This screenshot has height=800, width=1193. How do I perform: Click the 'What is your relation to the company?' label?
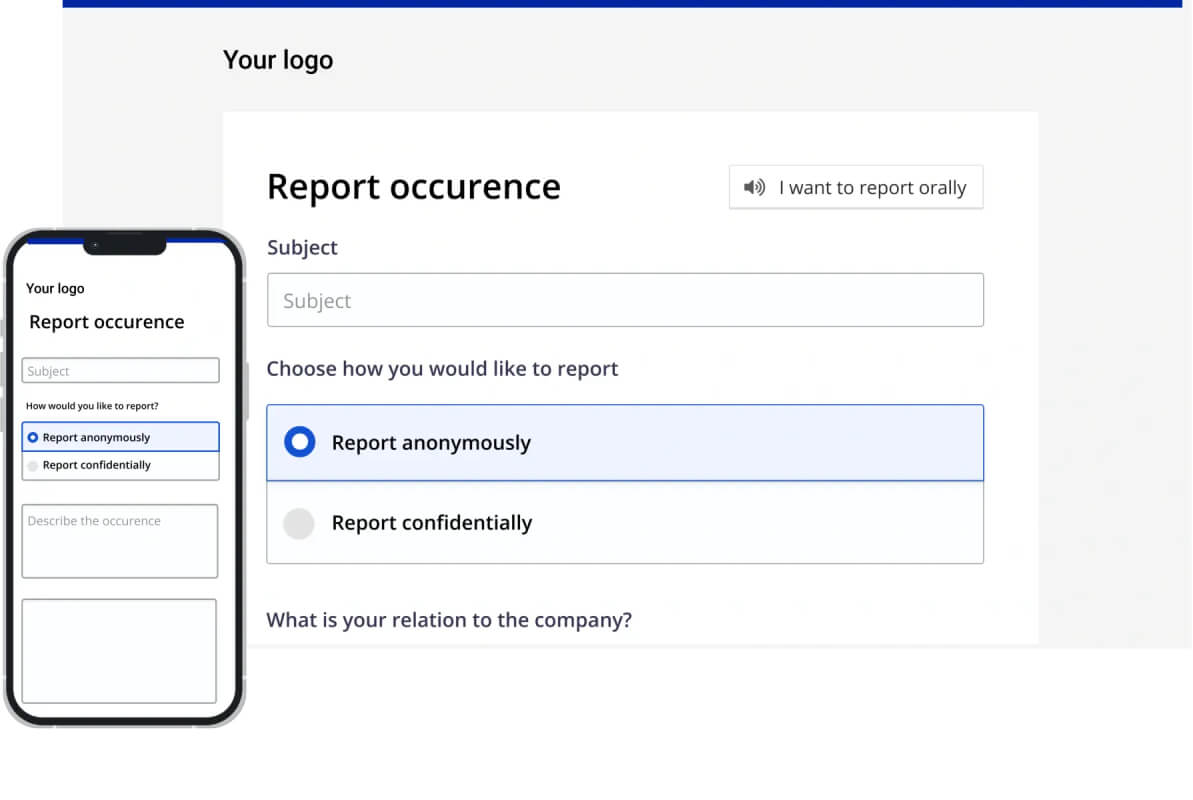(449, 620)
